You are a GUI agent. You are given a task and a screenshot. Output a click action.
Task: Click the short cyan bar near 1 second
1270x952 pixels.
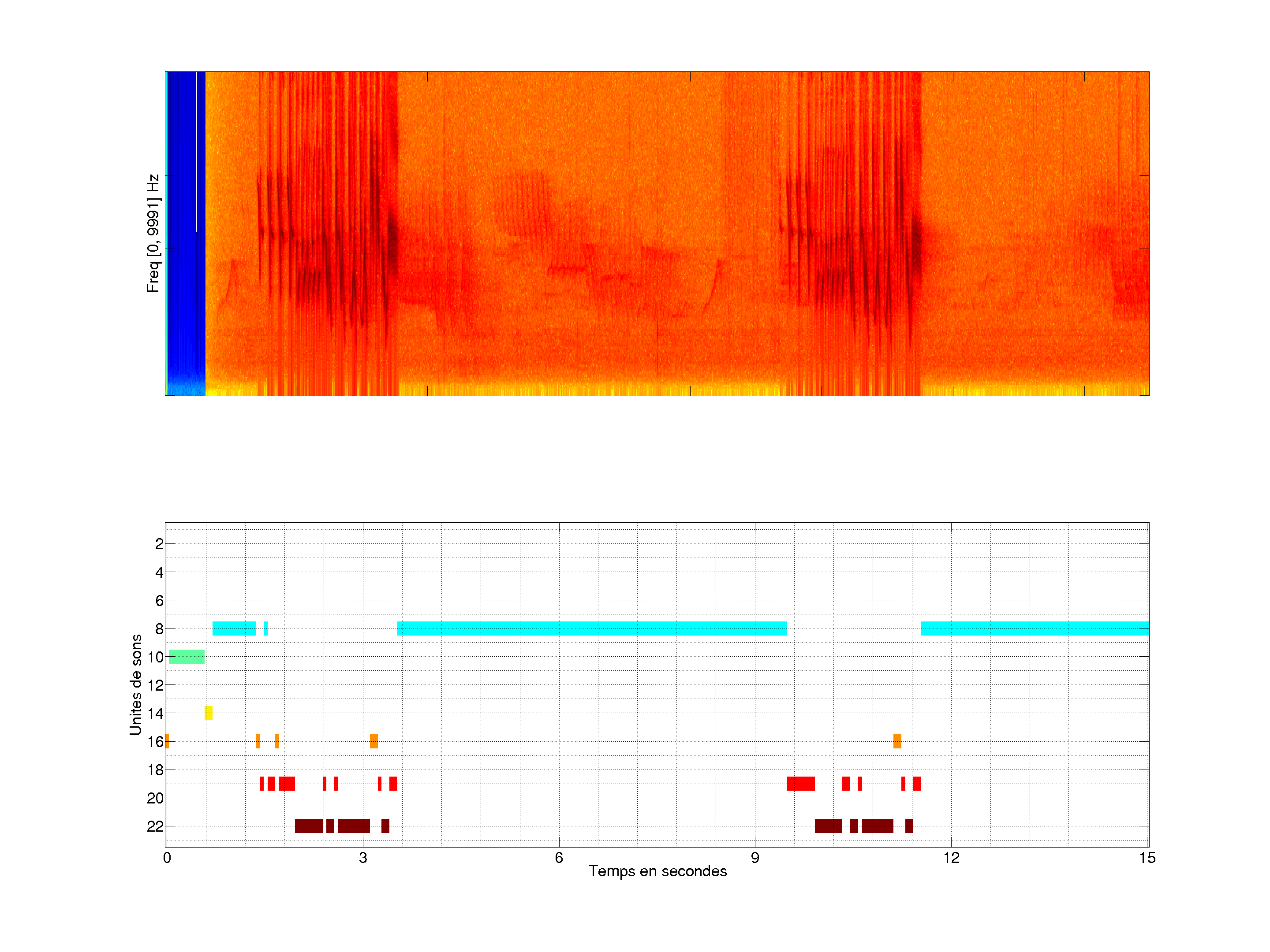point(234,628)
